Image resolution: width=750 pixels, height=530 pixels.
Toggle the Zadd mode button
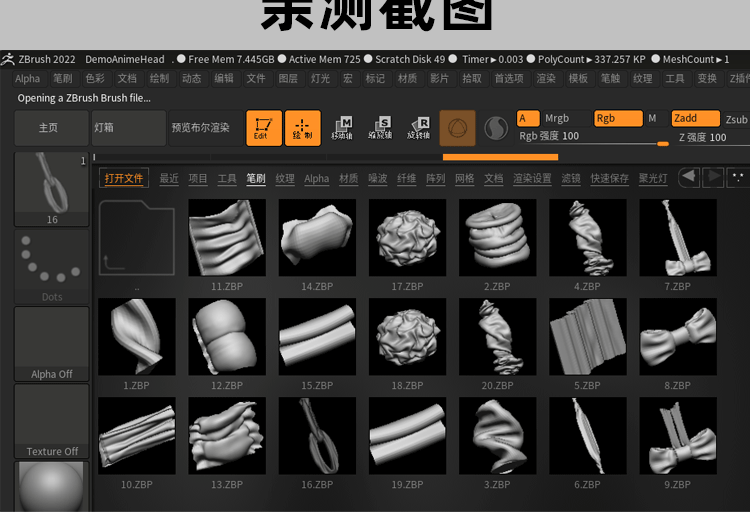pyautogui.click(x=694, y=118)
